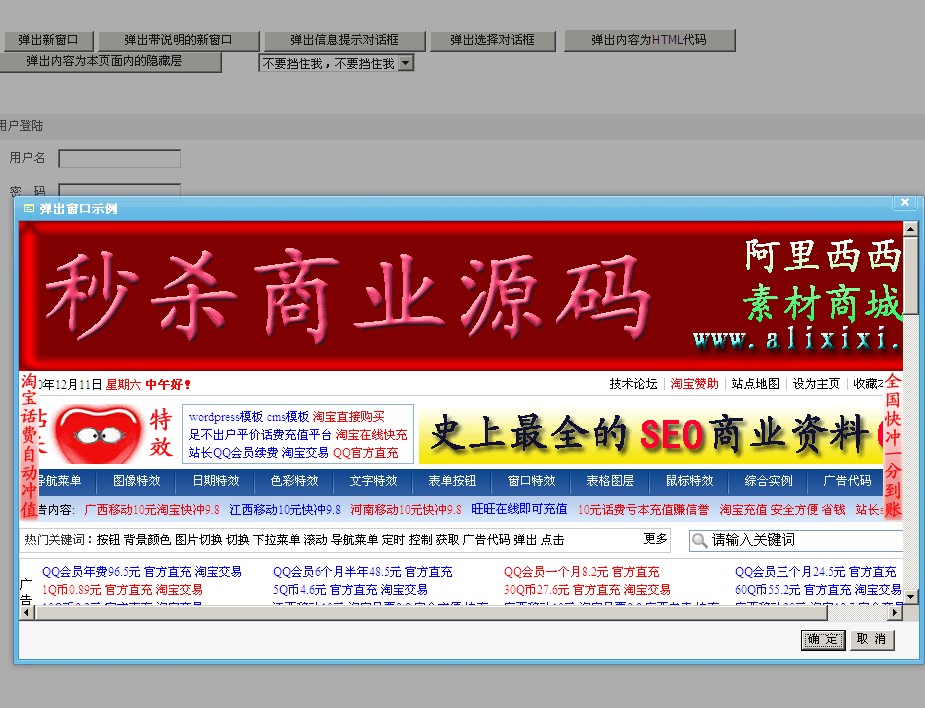This screenshot has height=708, width=925.
Task: Click the red heart 特效 logo
Action: pyautogui.click(x=106, y=435)
